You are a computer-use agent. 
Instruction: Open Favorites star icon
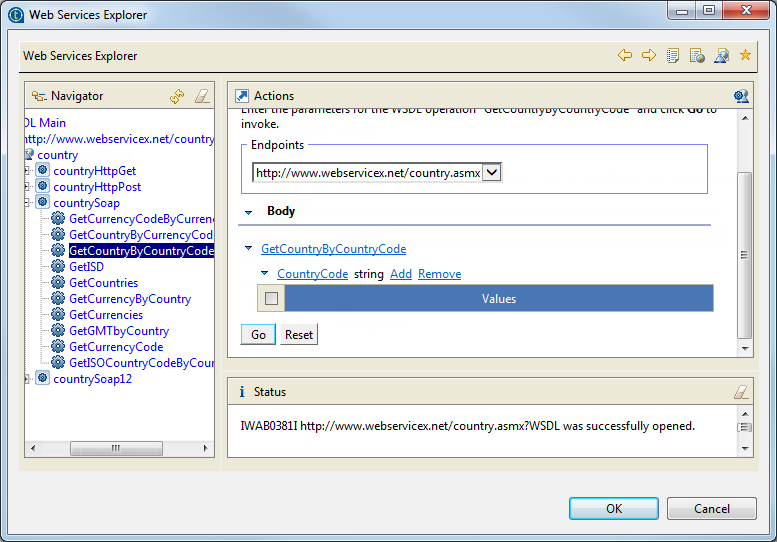[745, 56]
